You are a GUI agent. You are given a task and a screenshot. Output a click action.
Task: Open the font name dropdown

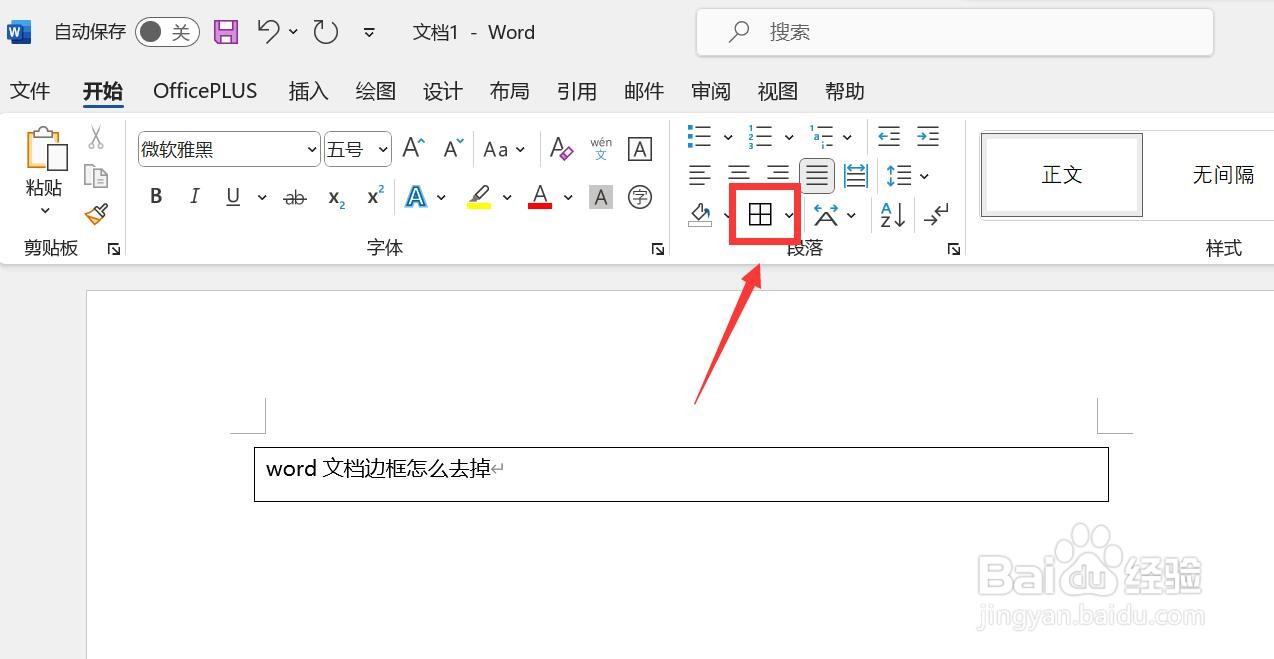pyautogui.click(x=310, y=148)
